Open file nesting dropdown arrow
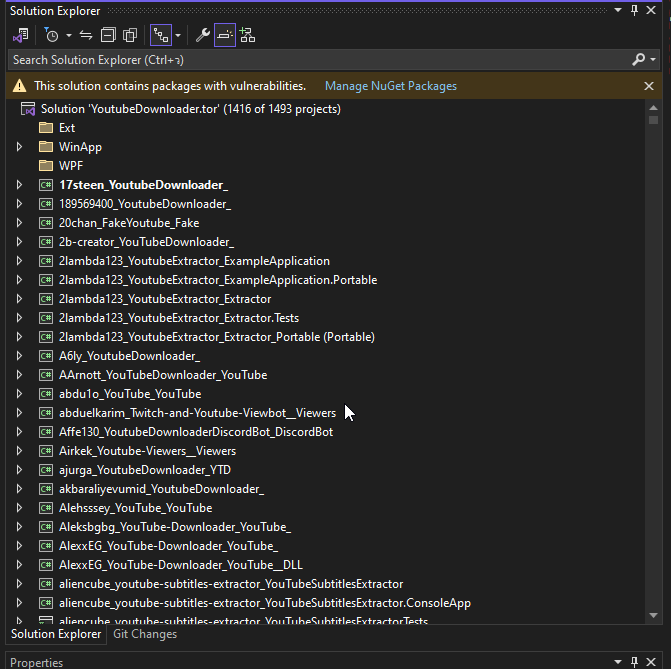 (178, 35)
